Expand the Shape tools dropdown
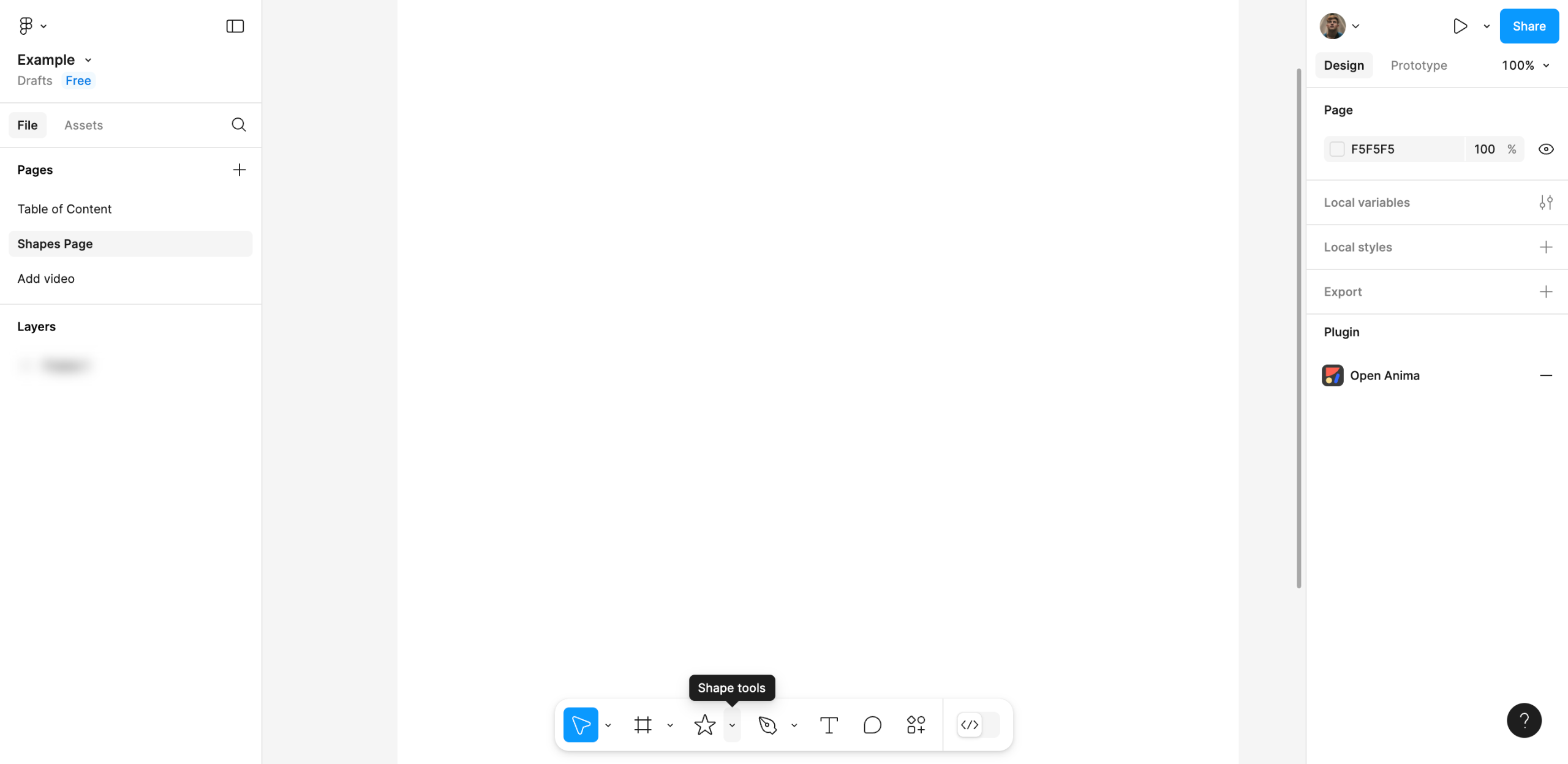 (732, 725)
